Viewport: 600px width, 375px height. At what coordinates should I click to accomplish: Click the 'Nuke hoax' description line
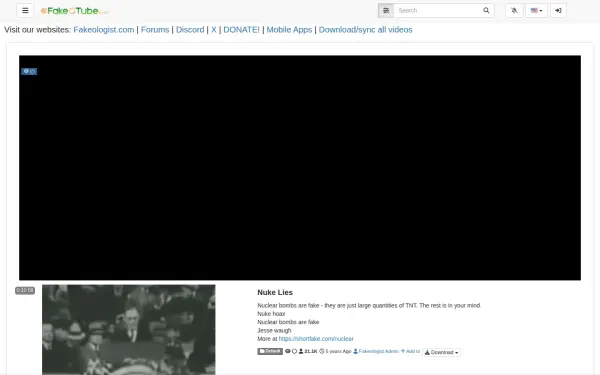(x=271, y=314)
